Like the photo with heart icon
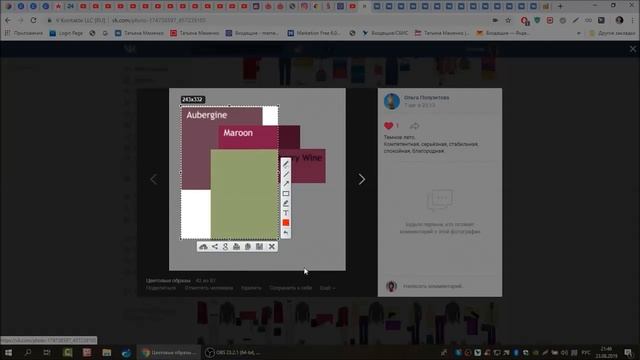Viewport: 640px width, 360px height. pos(389,126)
